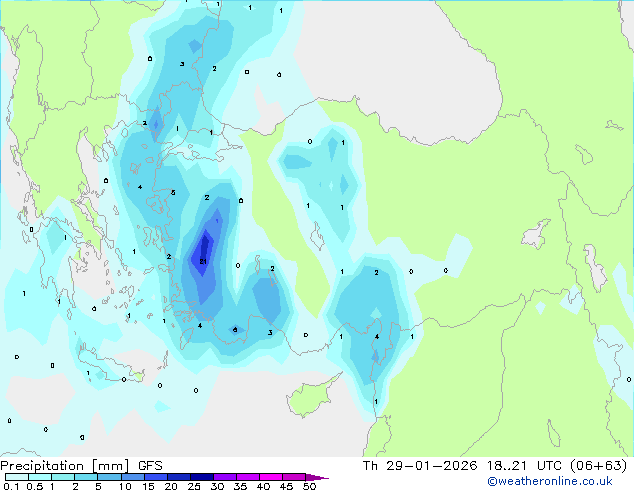The width and height of the screenshot is (634, 490).
Task: Click the '(06+63)' run offset text
Action: pos(599,466)
